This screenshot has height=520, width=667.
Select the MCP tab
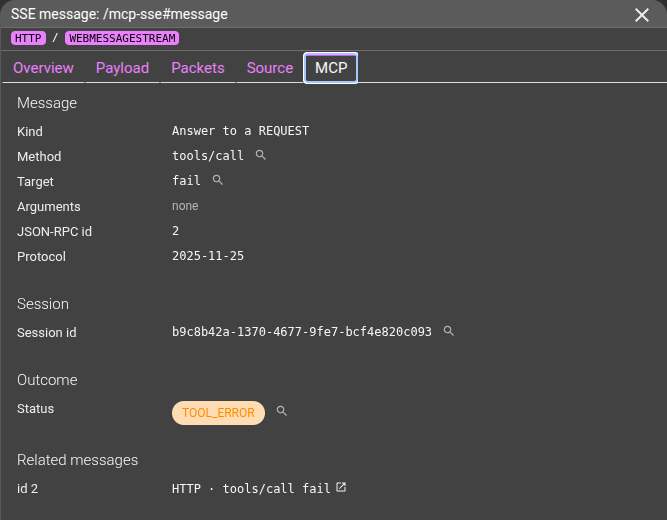pyautogui.click(x=331, y=68)
